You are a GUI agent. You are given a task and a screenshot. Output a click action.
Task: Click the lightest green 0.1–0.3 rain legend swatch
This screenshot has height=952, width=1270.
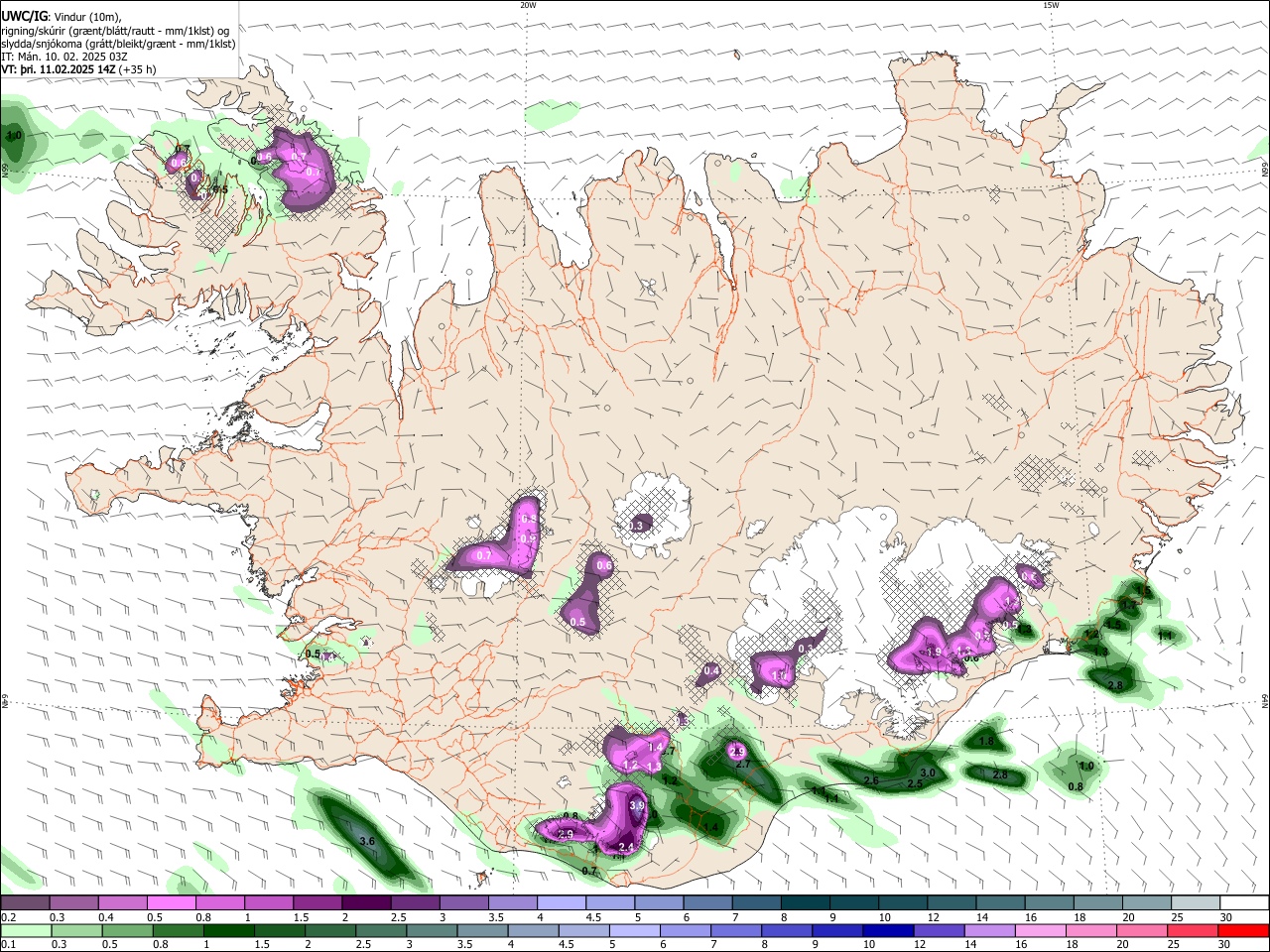[26, 930]
